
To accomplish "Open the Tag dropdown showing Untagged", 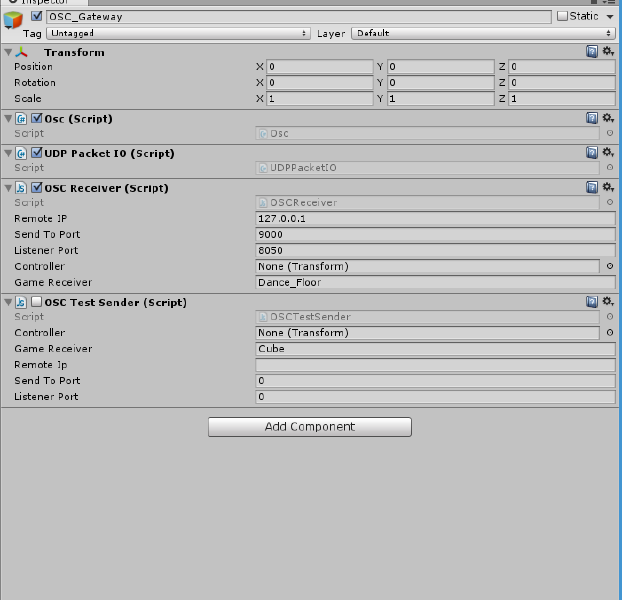I will [x=179, y=33].
